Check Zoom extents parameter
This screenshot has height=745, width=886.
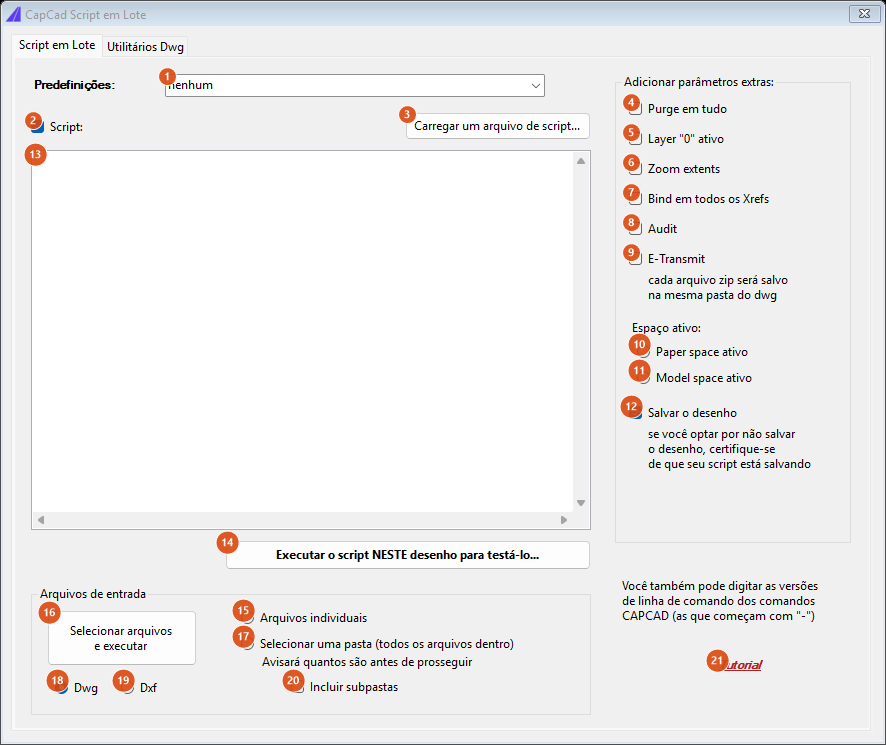click(x=636, y=169)
